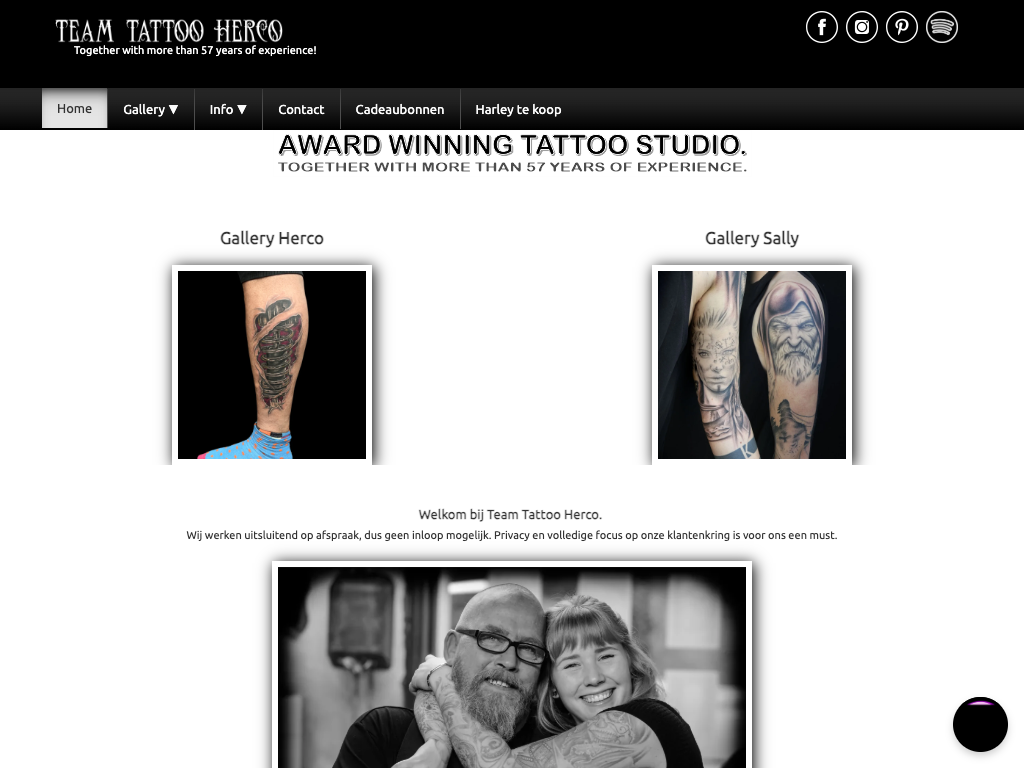Open the Spotify social icon

tap(942, 27)
